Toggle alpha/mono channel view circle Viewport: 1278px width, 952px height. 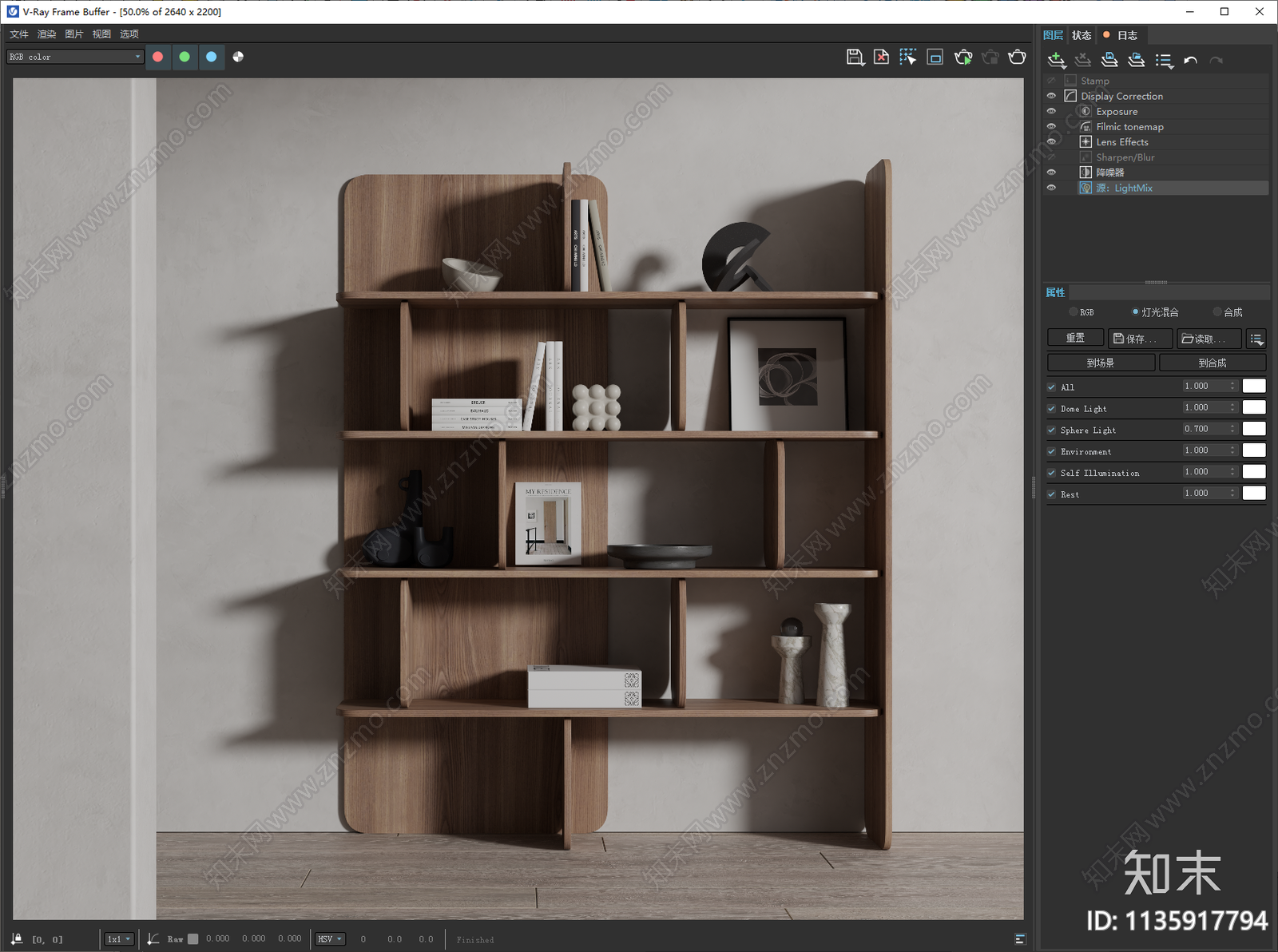238,57
